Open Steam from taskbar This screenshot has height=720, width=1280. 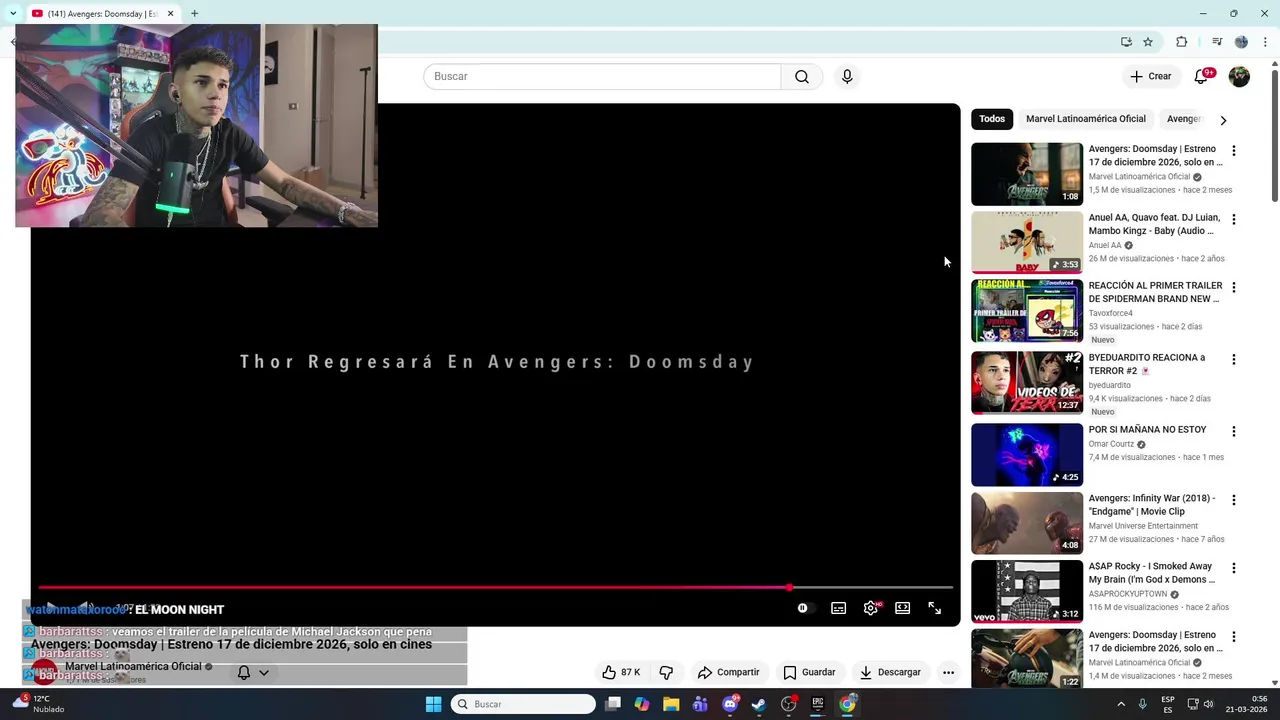759,704
